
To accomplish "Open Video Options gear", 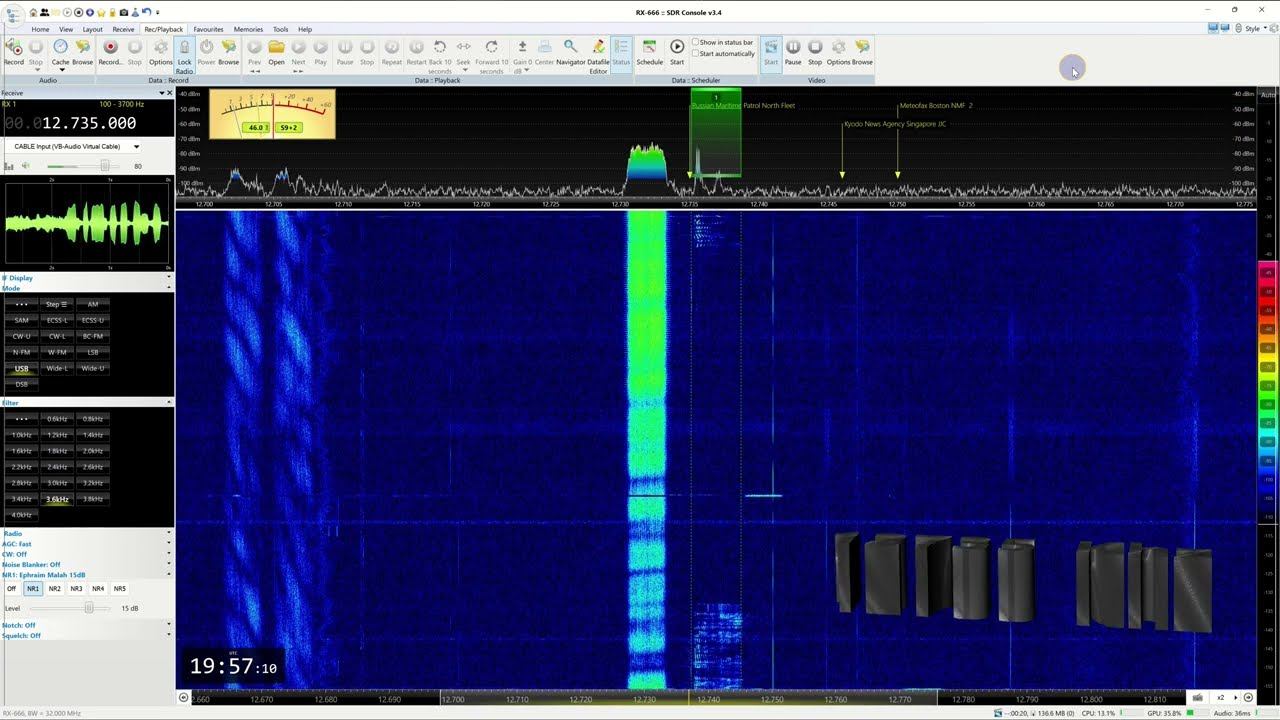I will coord(838,47).
